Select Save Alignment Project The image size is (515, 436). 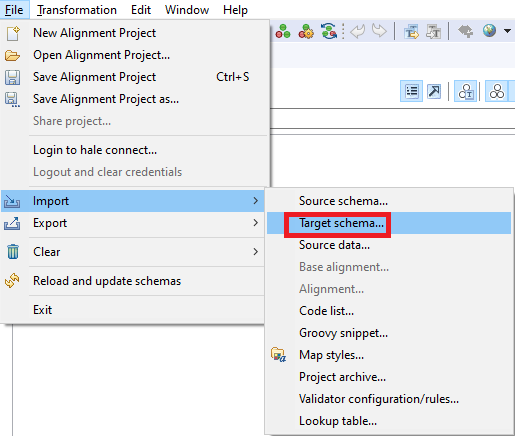(94, 77)
